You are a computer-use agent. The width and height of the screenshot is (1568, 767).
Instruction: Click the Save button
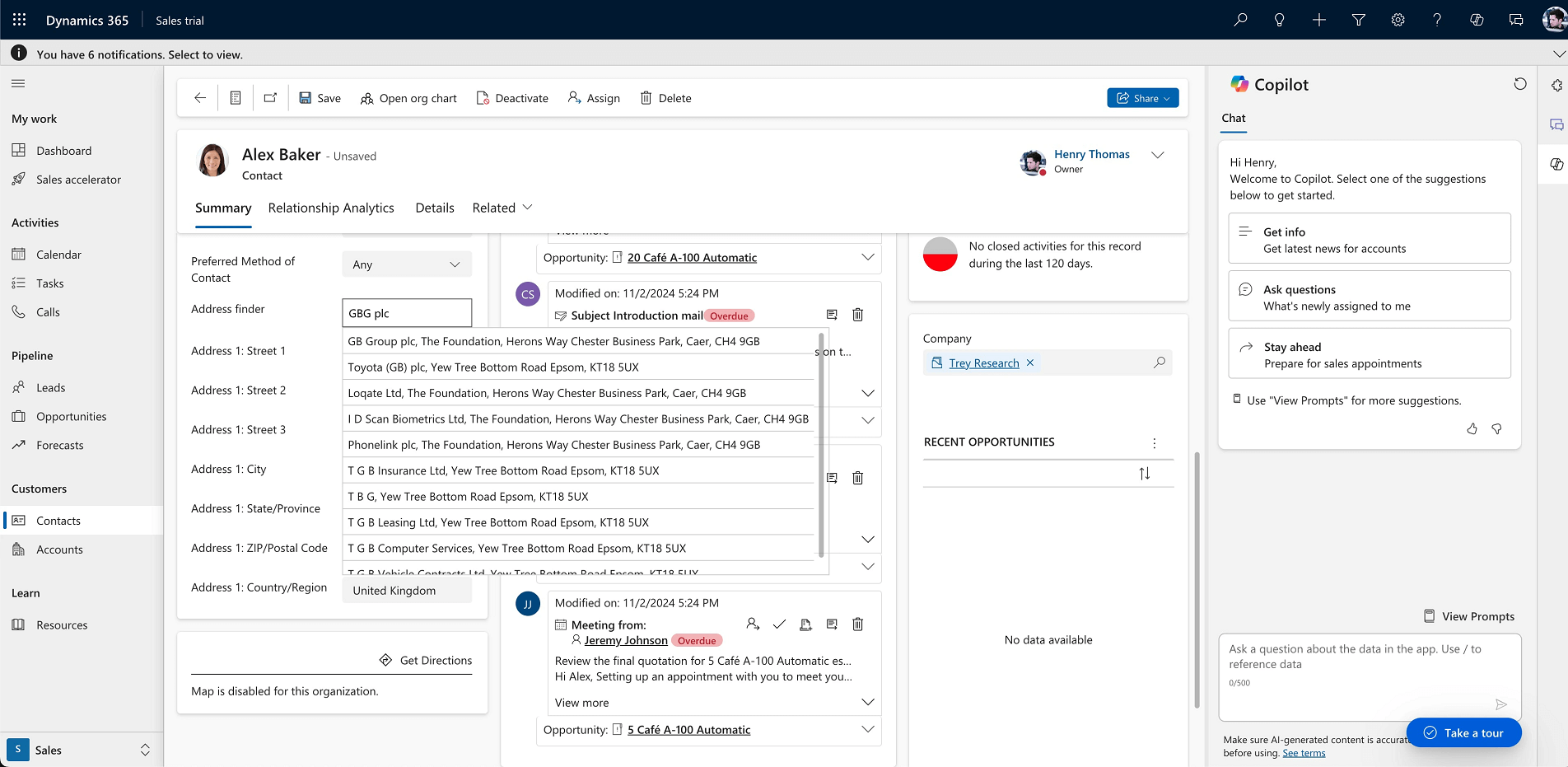[320, 98]
